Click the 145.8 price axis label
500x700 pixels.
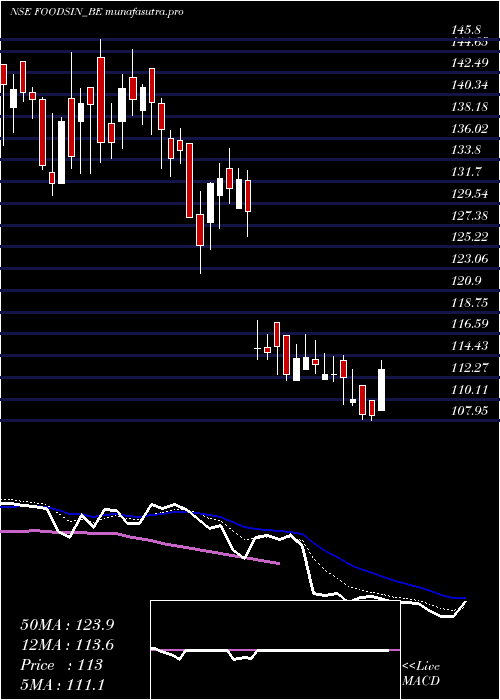466,30
